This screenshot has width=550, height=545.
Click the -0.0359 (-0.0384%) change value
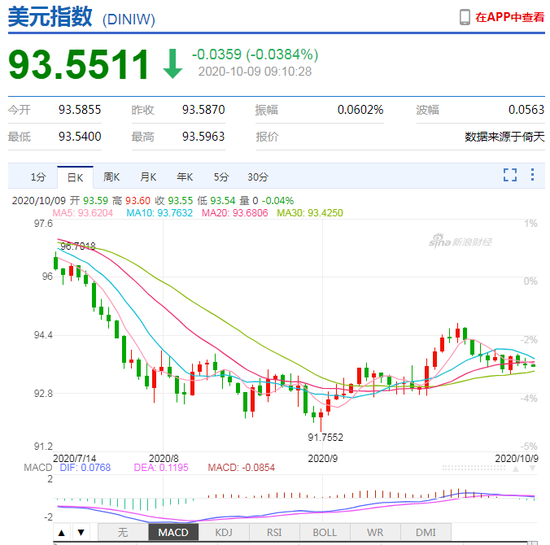coord(255,55)
